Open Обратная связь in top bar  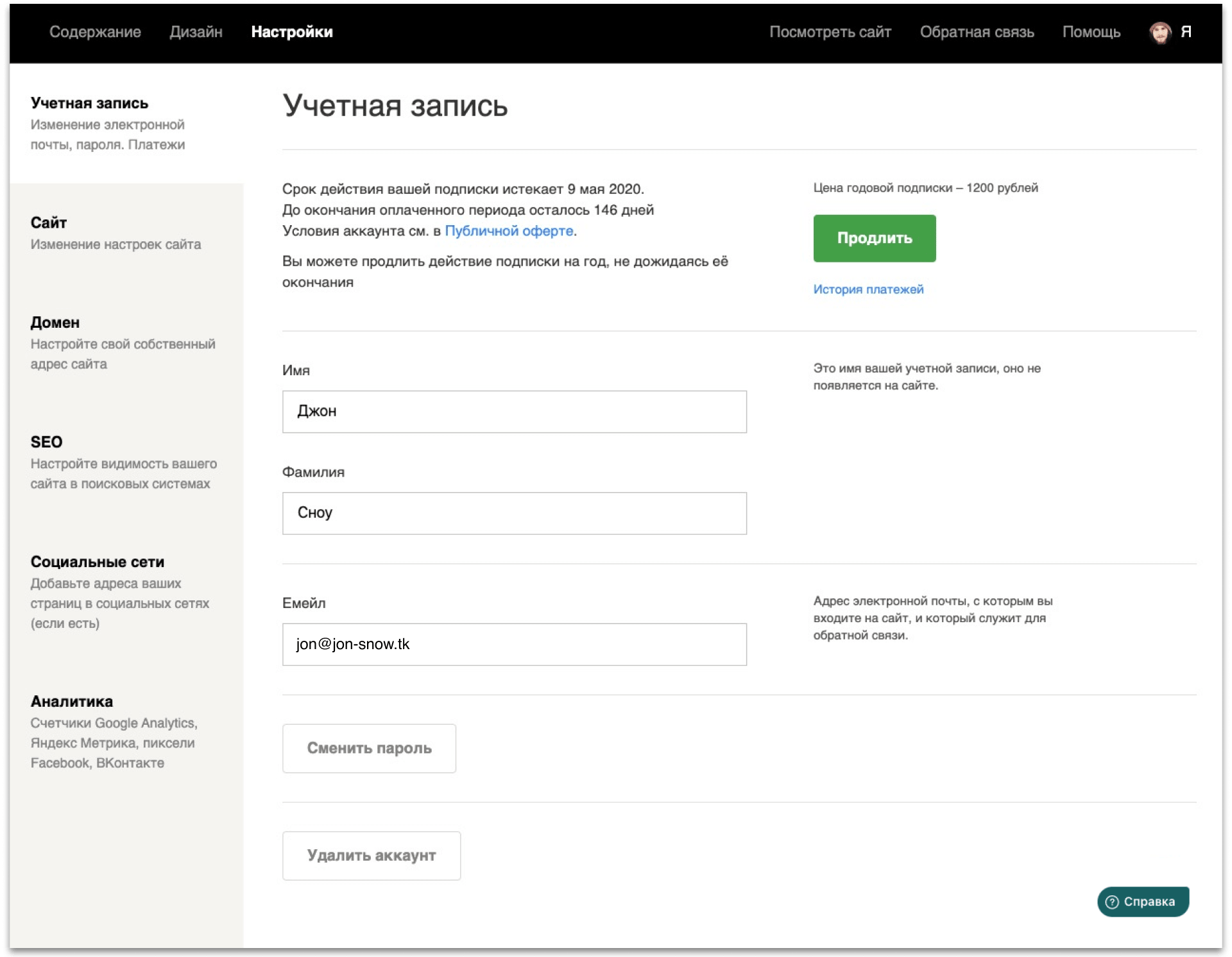click(x=977, y=32)
